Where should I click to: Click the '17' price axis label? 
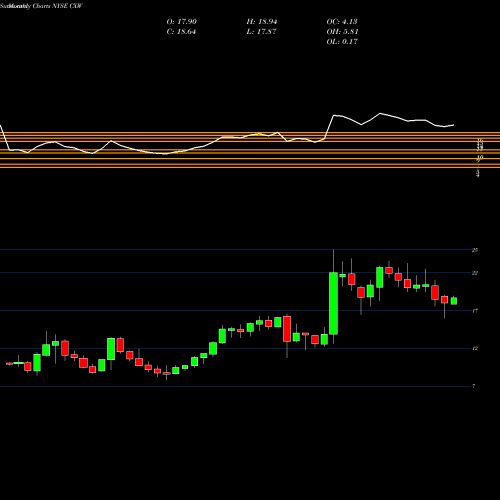475,311
